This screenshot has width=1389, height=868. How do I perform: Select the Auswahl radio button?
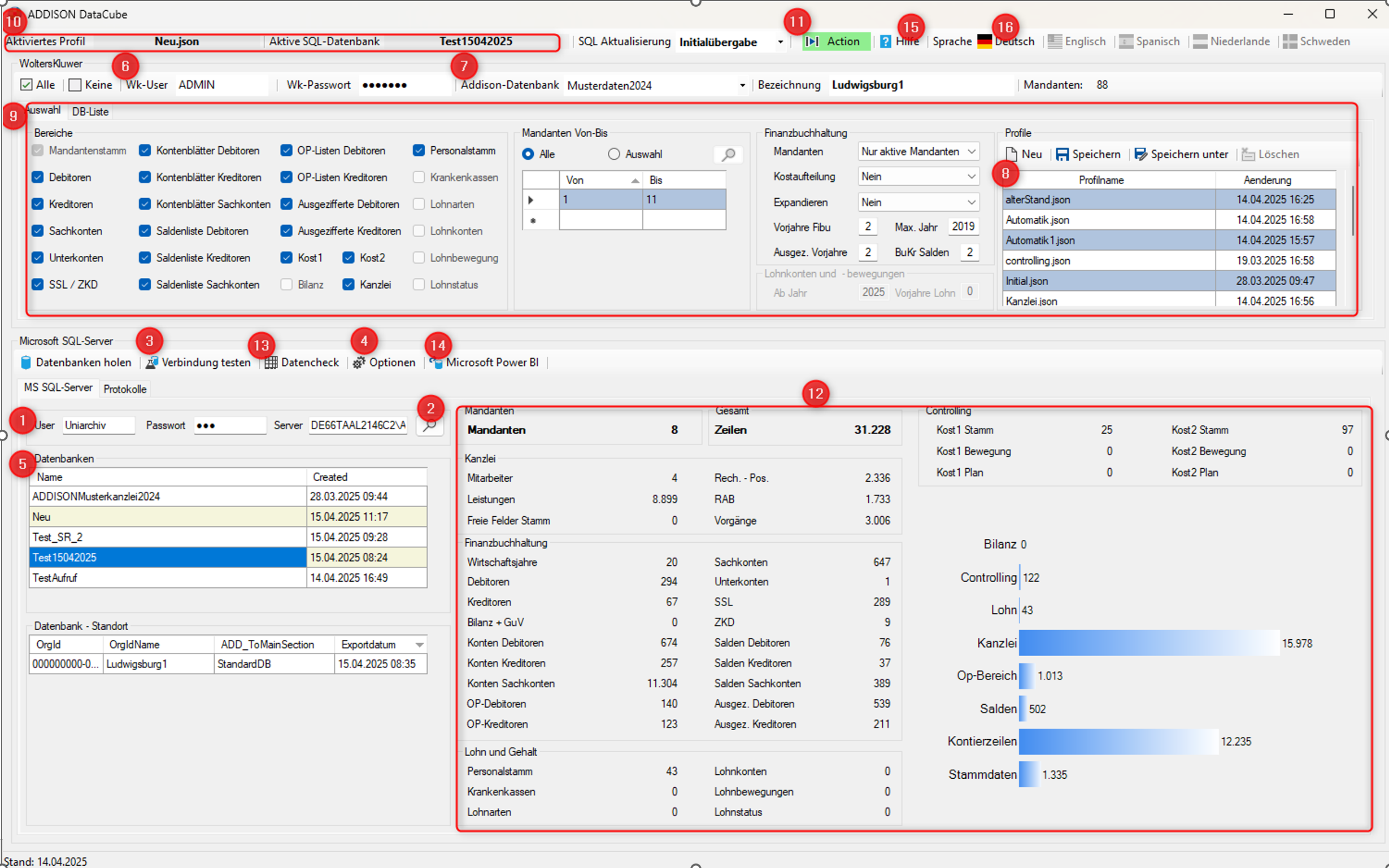pyautogui.click(x=614, y=154)
